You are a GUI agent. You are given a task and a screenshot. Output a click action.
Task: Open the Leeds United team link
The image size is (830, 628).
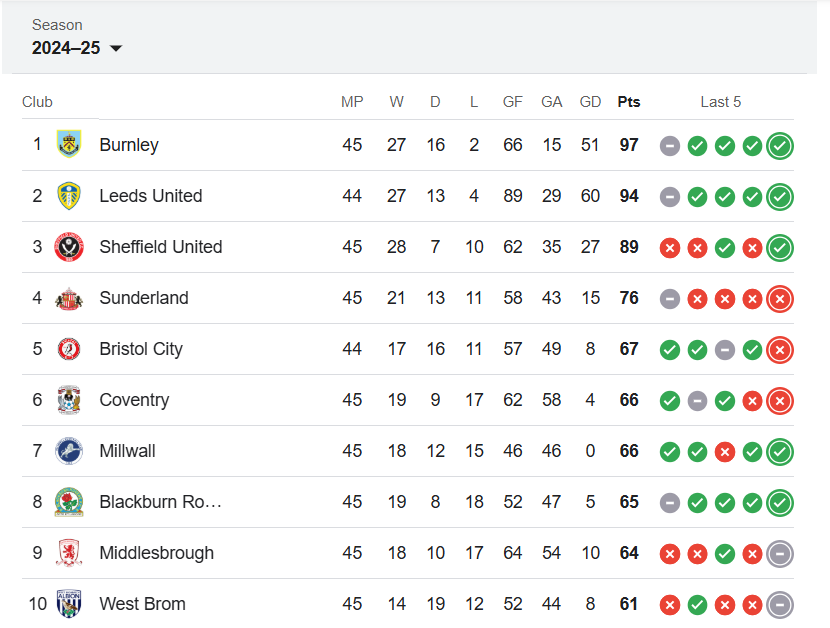[x=151, y=196]
